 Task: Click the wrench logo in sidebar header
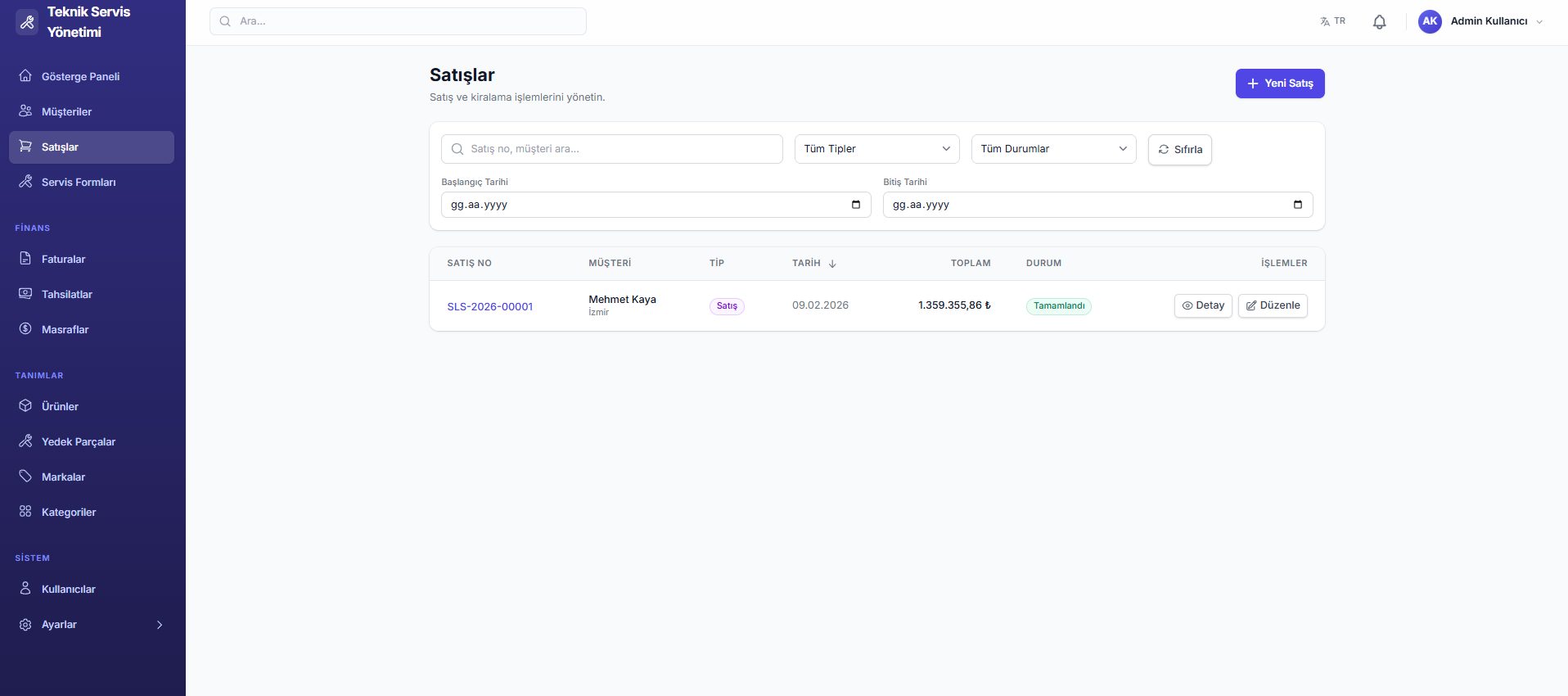27,22
